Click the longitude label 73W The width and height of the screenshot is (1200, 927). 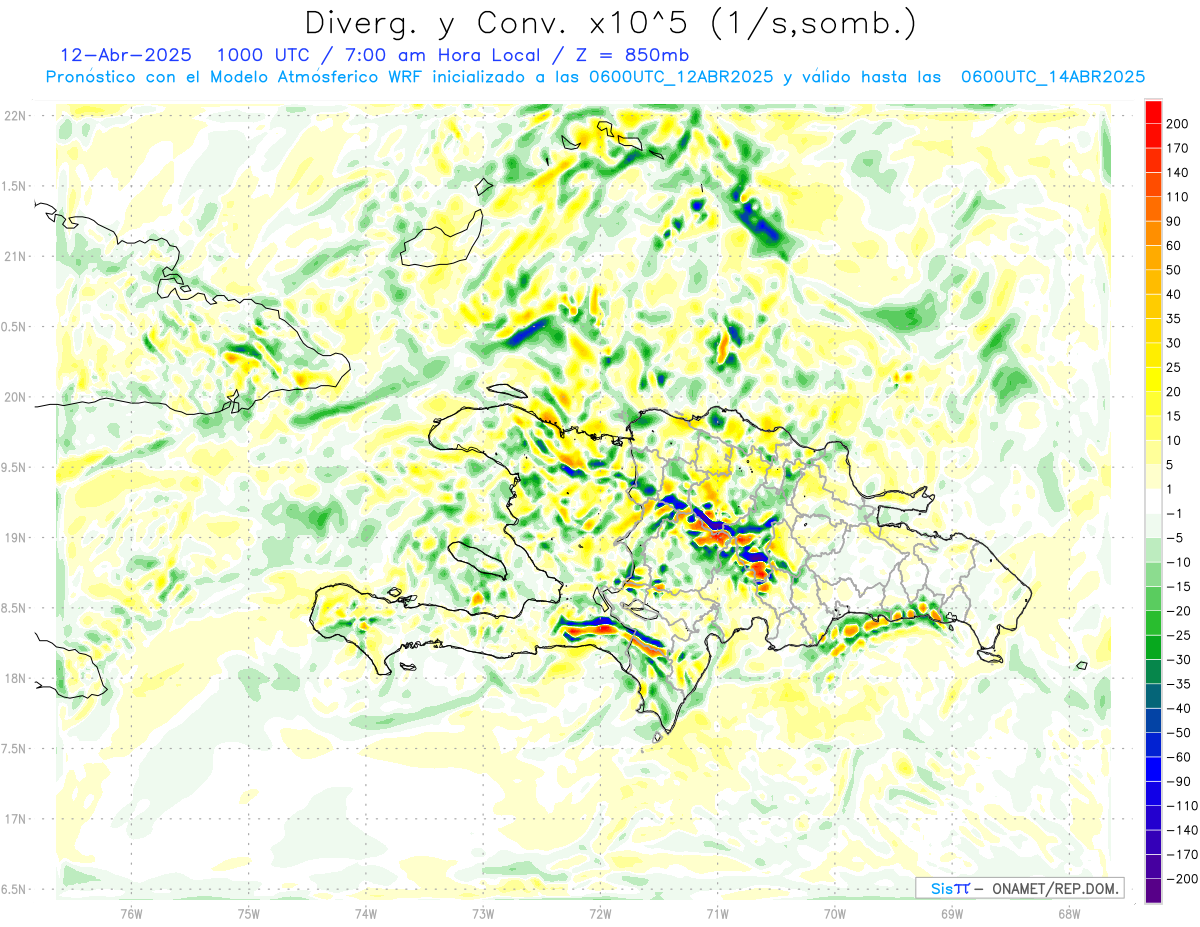tap(483, 913)
